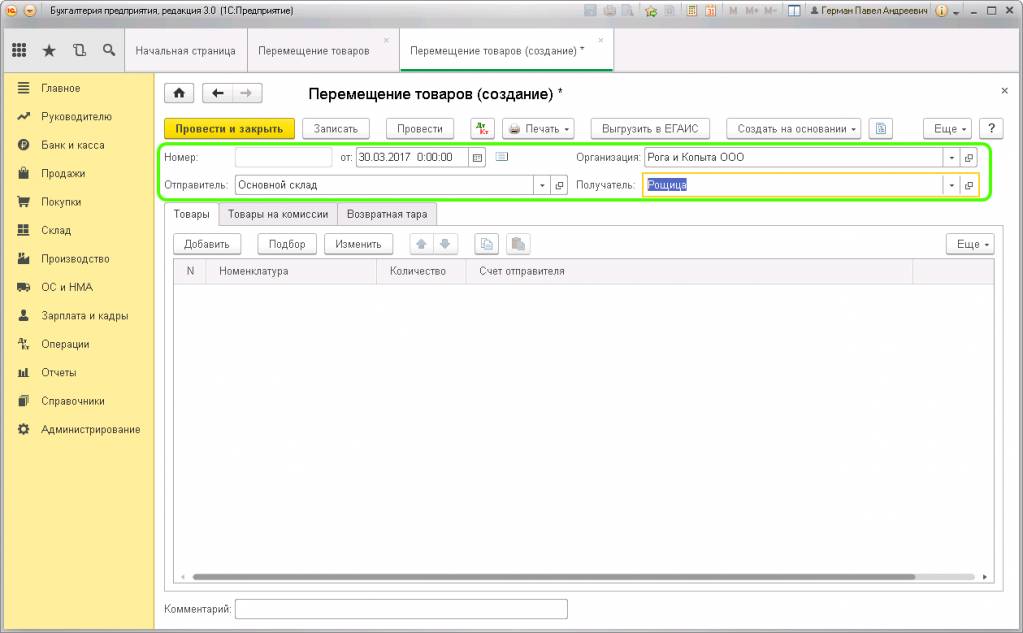Viewport: 1023px width, 633px height.
Task: Select the Товары tab
Action: click(x=191, y=214)
